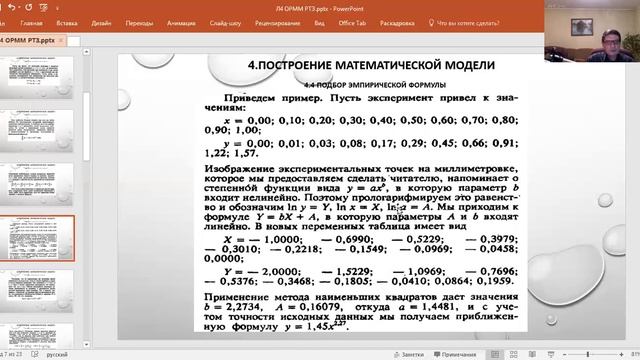Start slideshow from beginning icon in title bar
This screenshot has width=640, height=360.
click(43, 7)
